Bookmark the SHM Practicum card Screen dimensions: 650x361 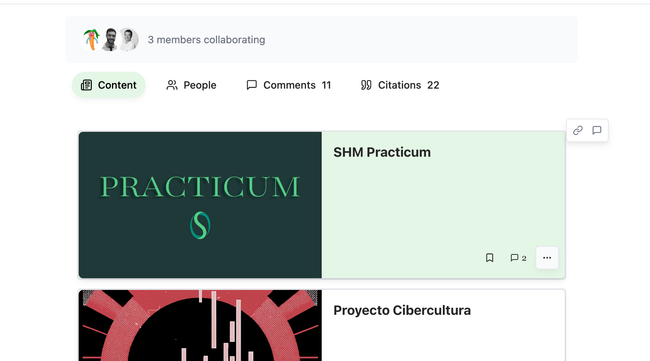pos(490,258)
